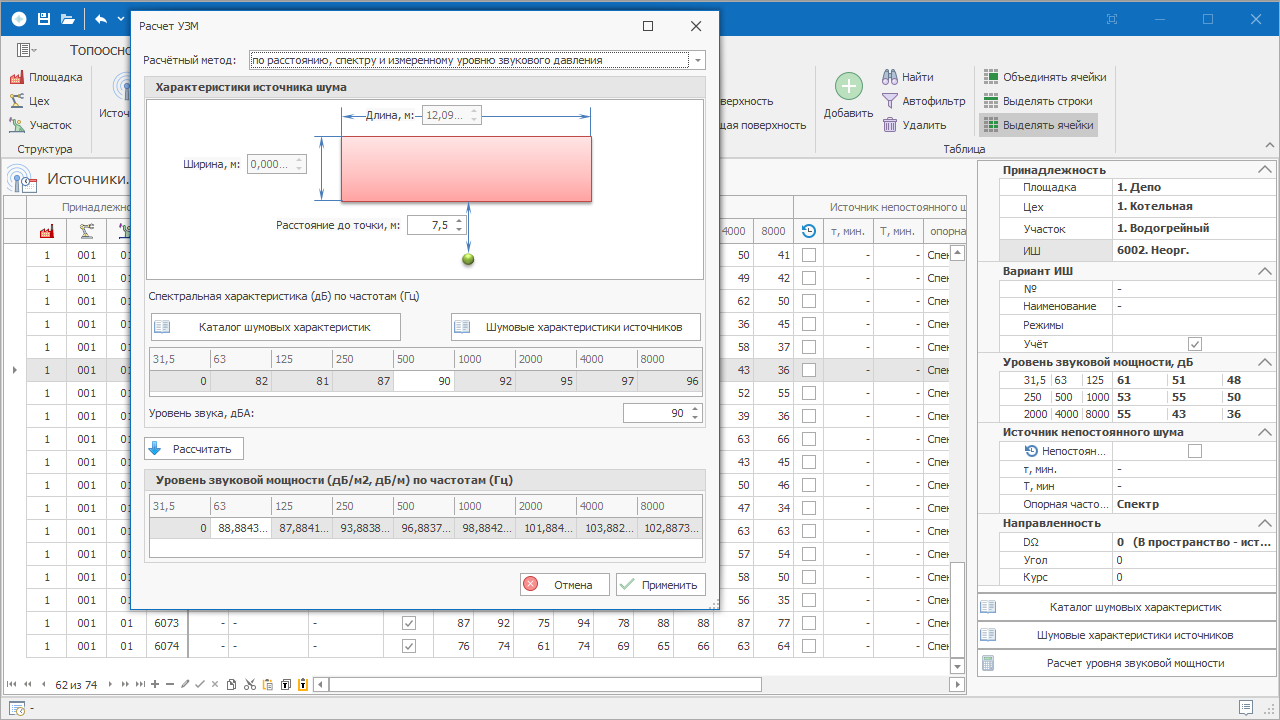The height and width of the screenshot is (720, 1280).
Task: Collapse the Уровень звуковой мощности section
Action: click(1266, 362)
